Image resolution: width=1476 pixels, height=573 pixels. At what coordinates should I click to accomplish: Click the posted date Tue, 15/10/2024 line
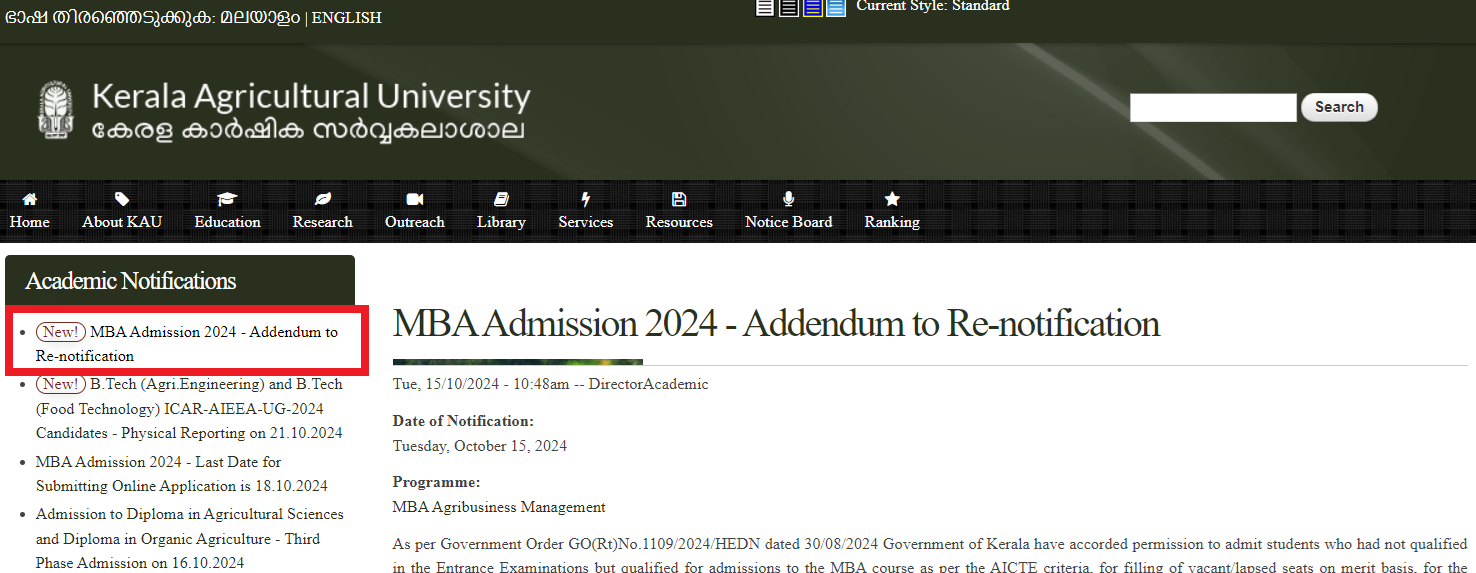tap(550, 384)
